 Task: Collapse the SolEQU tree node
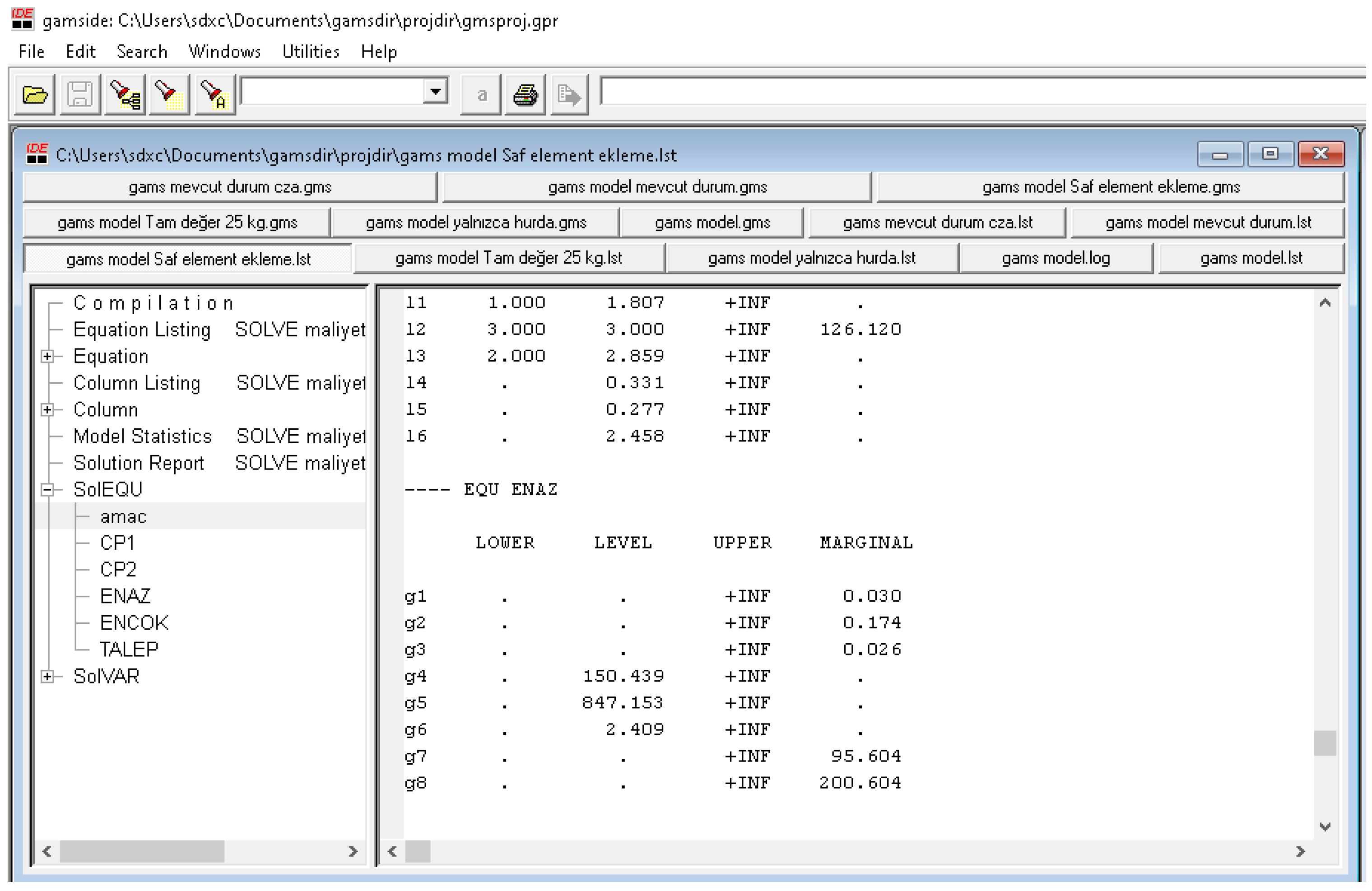[47, 490]
